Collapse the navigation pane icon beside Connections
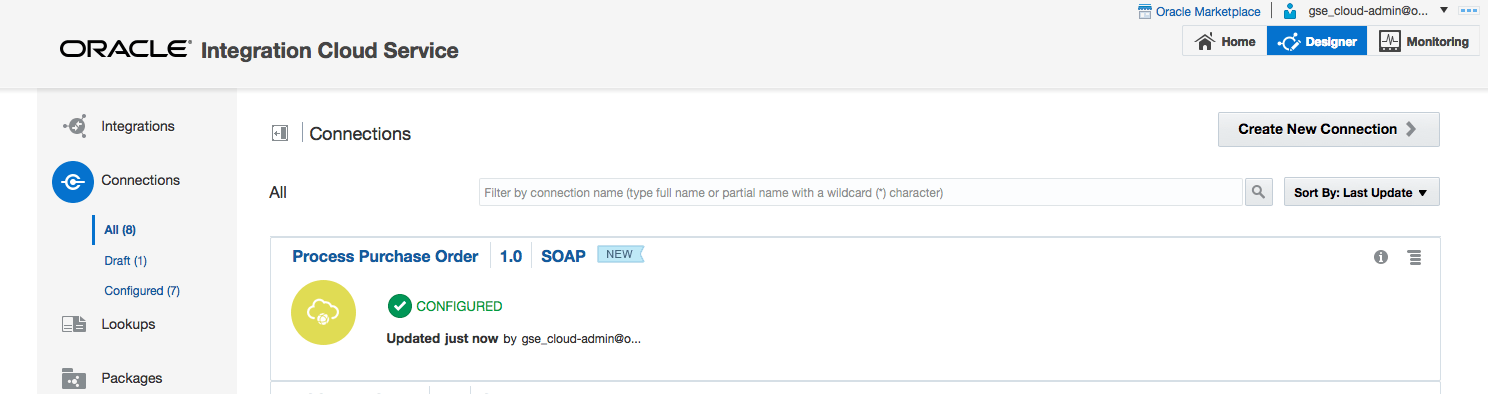1488x394 pixels. tap(280, 133)
